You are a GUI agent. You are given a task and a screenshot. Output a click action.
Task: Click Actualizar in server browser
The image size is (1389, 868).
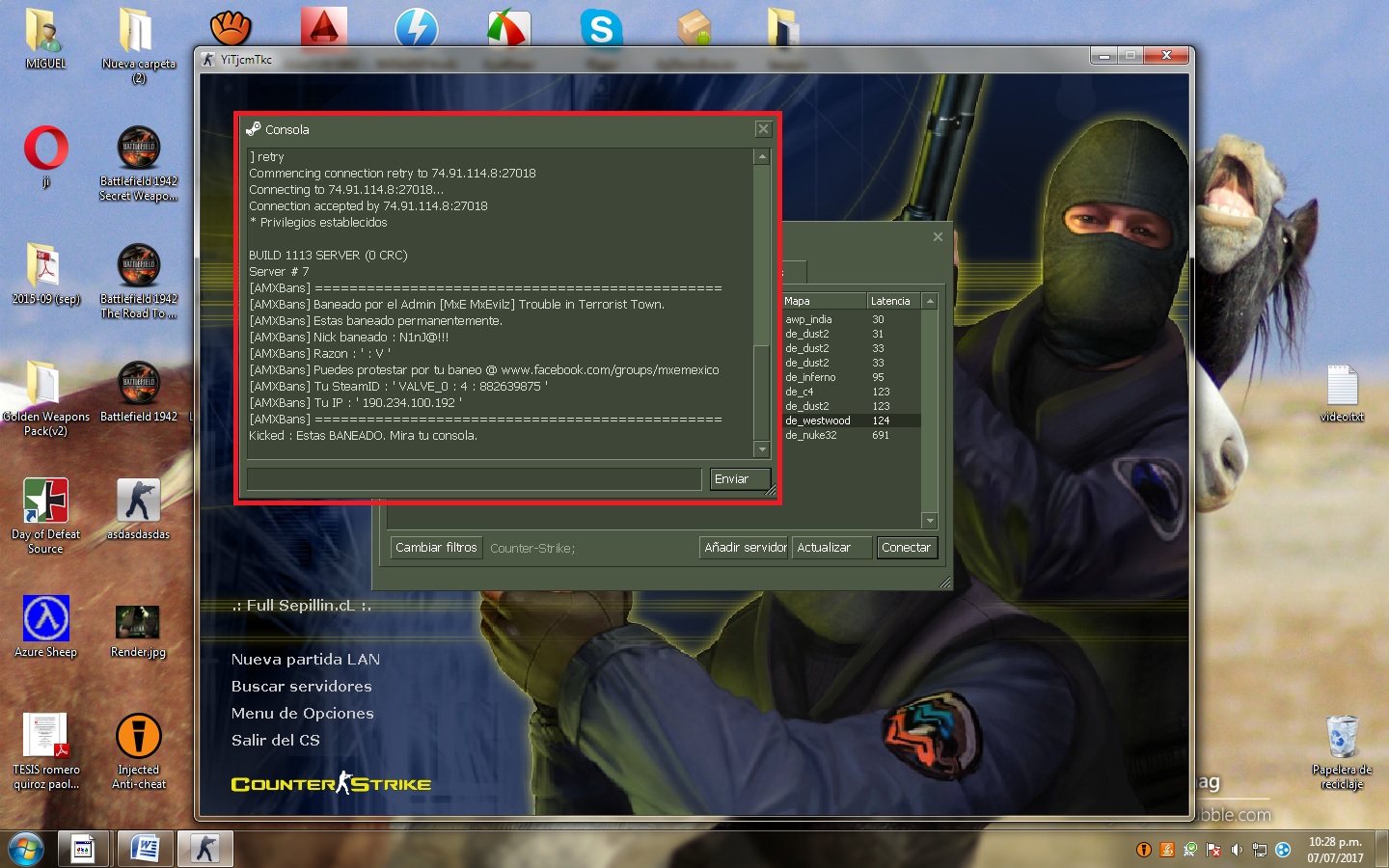click(832, 548)
